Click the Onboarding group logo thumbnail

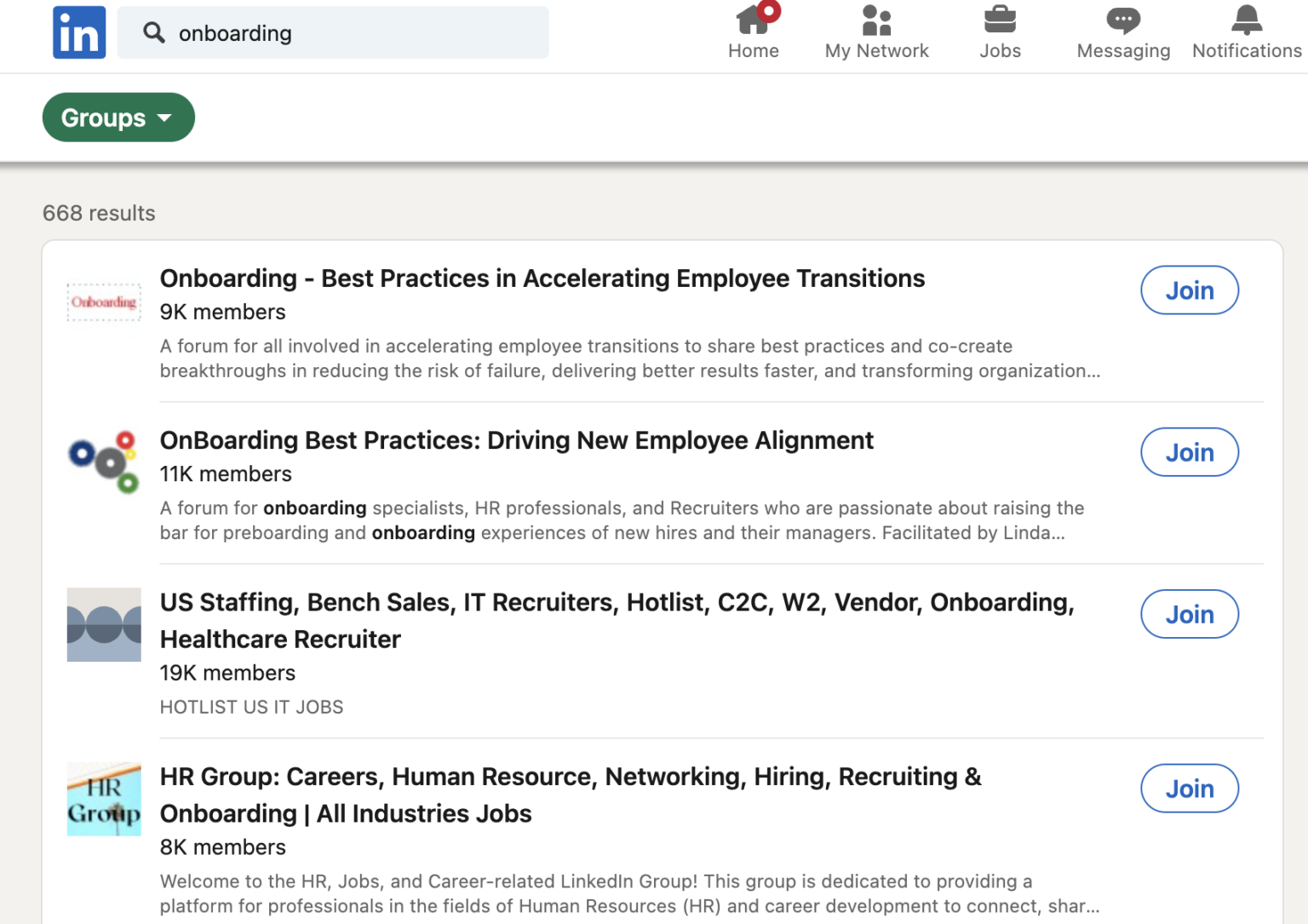tap(104, 301)
